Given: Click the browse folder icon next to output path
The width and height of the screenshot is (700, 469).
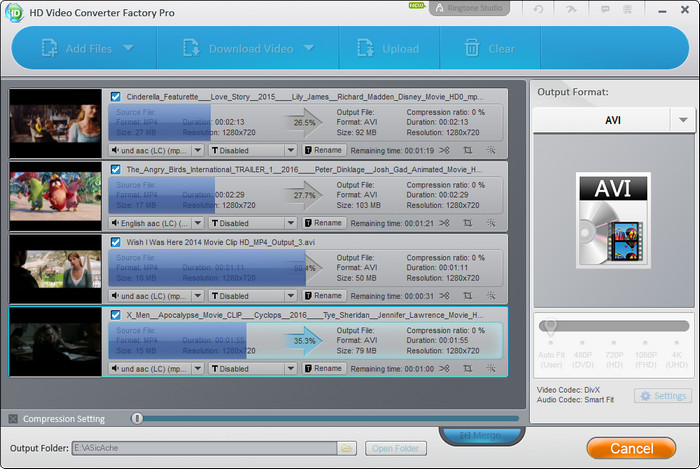Looking at the screenshot, I should pos(347,448).
